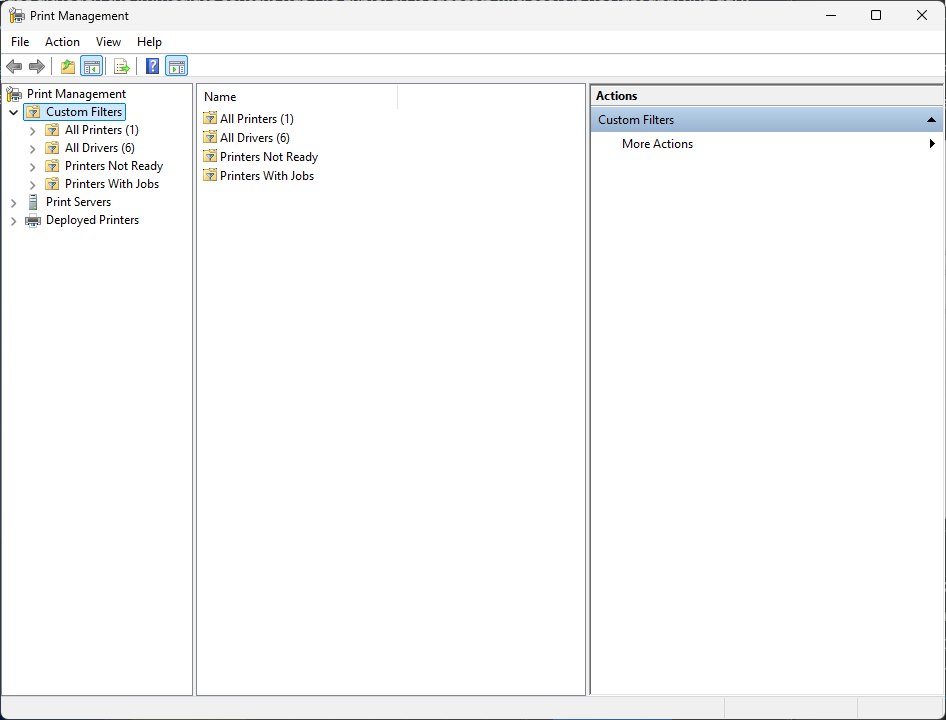Click the Actions pane title
946x720 pixels.
[x=617, y=95]
